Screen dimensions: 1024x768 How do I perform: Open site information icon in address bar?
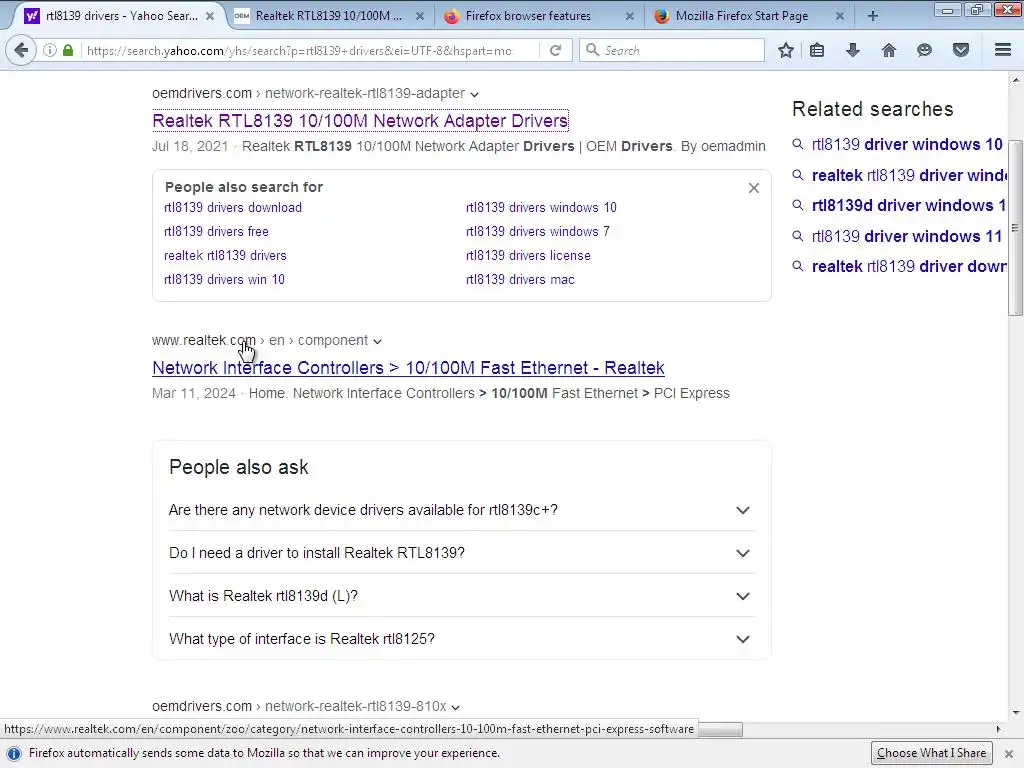50,50
